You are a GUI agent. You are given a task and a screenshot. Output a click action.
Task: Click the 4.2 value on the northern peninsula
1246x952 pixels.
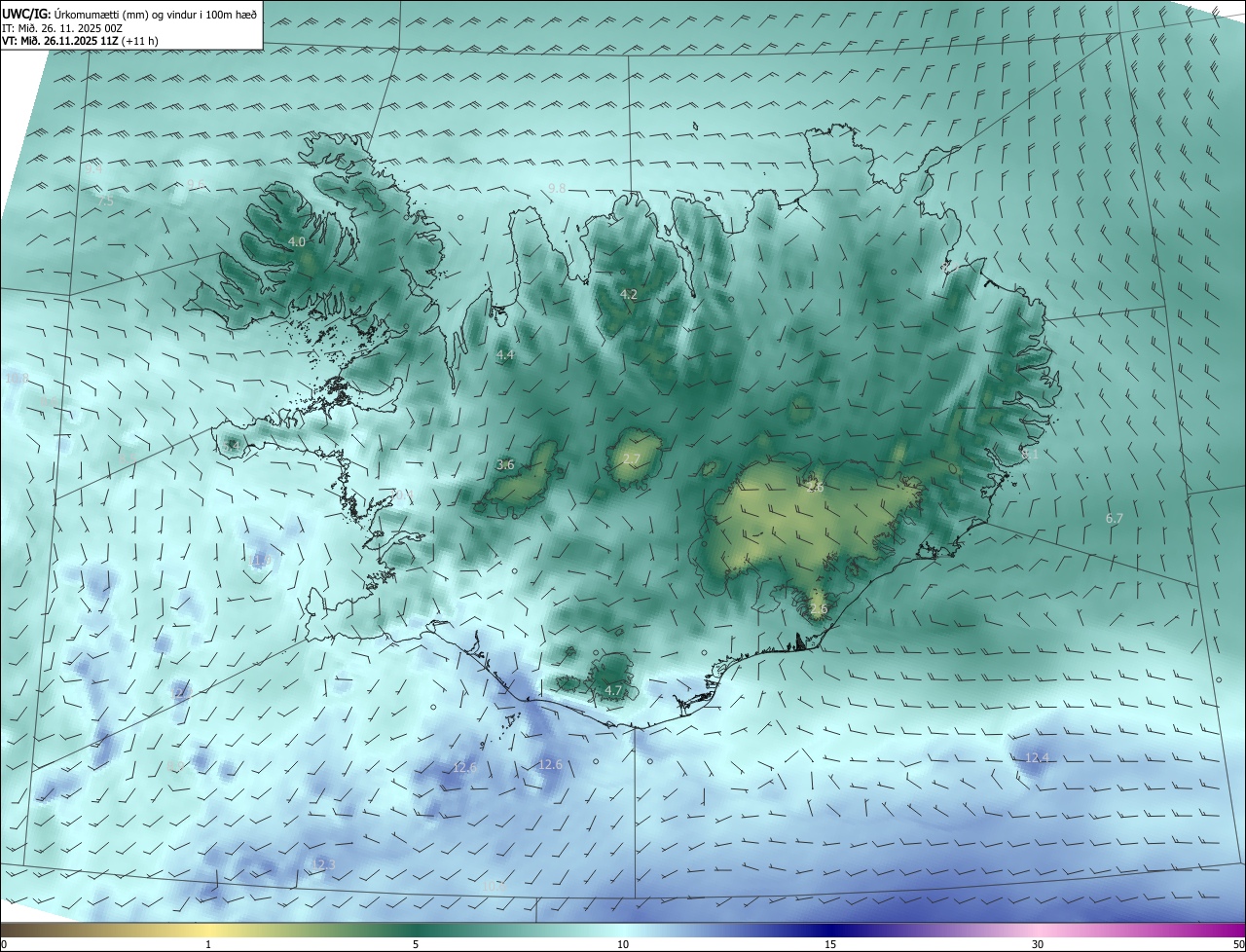[x=629, y=294]
